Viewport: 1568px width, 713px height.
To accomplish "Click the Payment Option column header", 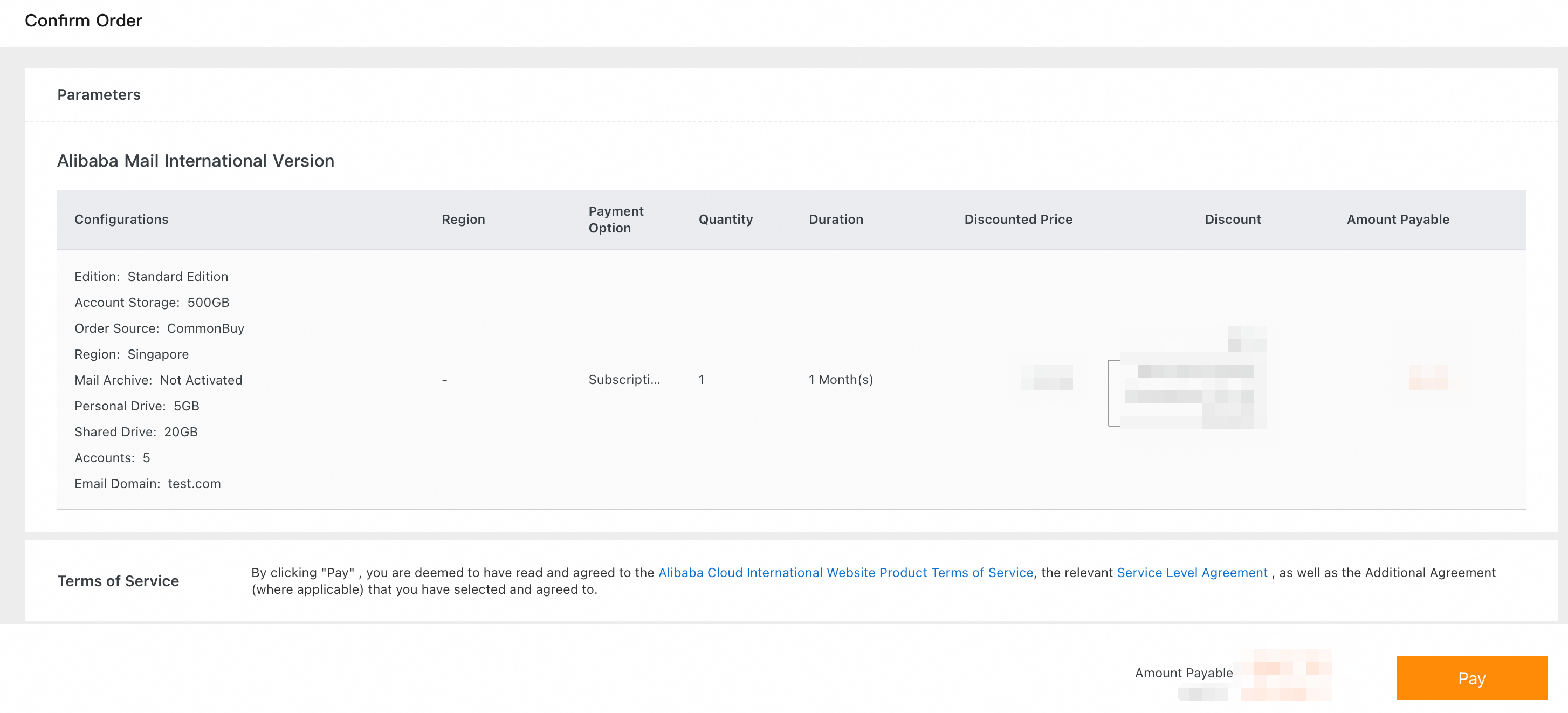I will (615, 219).
